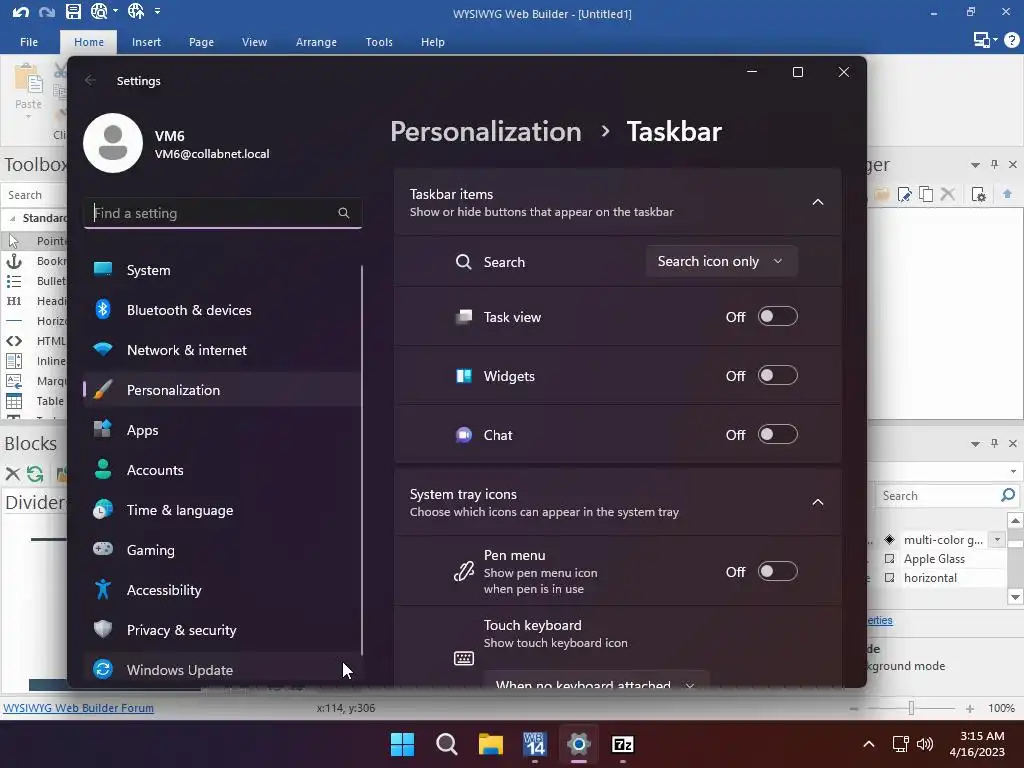Image resolution: width=1024 pixels, height=768 pixels.
Task: Click the clock and date in taskbar
Action: click(977, 744)
